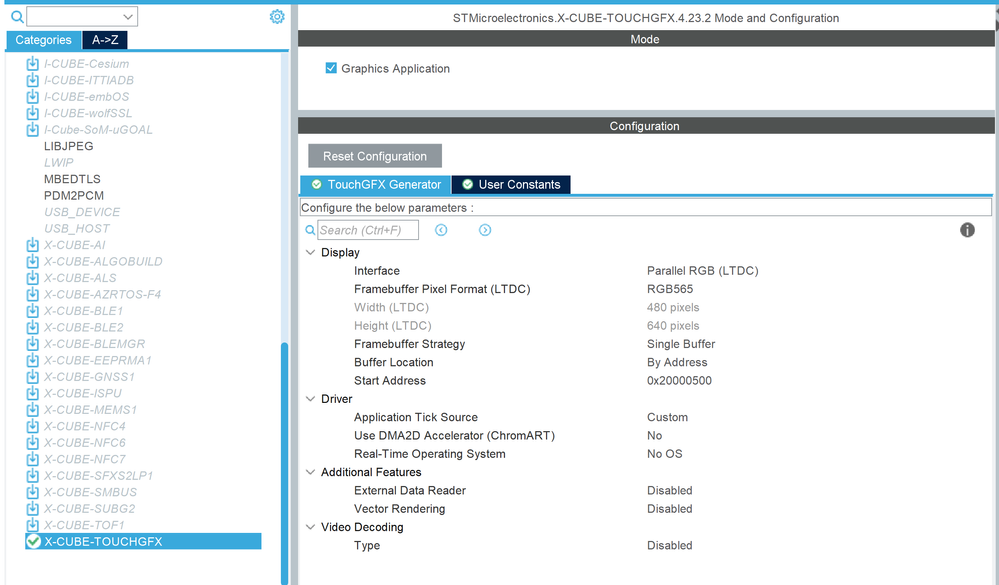Click magnifier icon beside parameter search field
Viewport: 999px width, 585px height.
point(310,230)
